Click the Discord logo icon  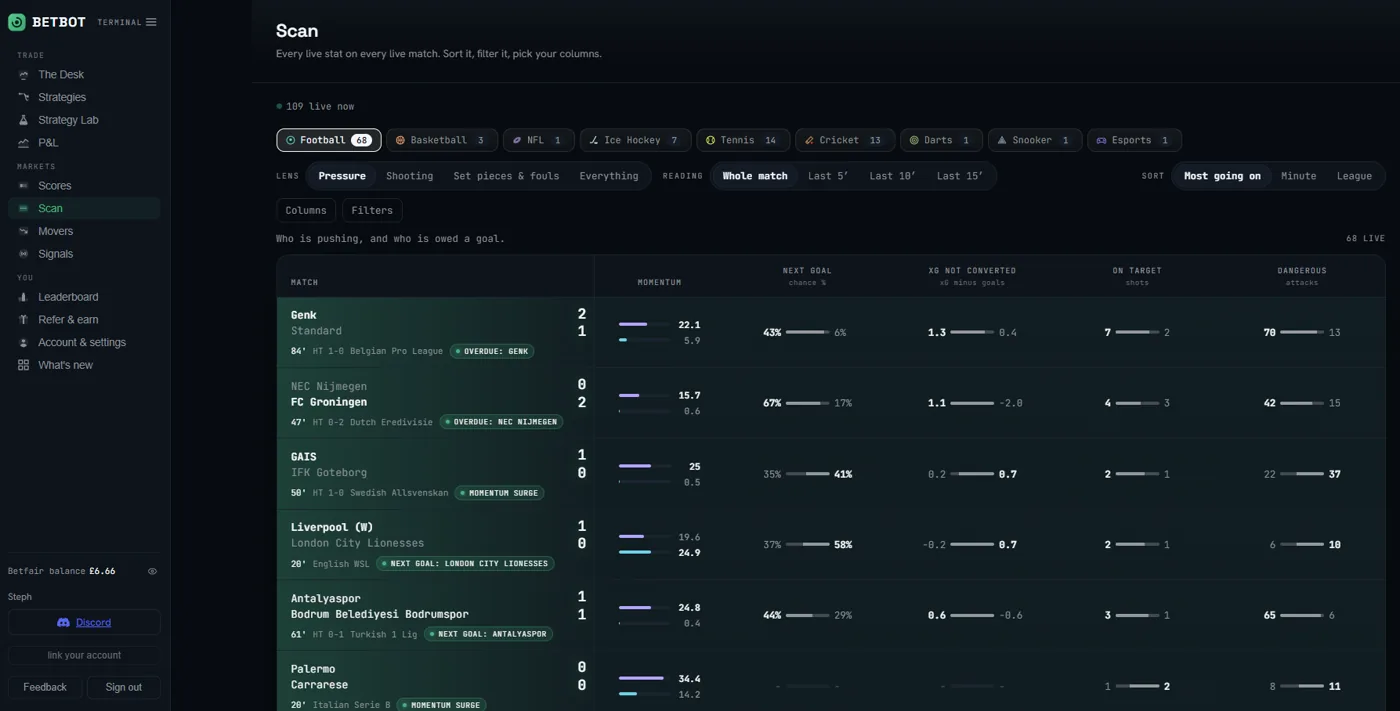63,622
